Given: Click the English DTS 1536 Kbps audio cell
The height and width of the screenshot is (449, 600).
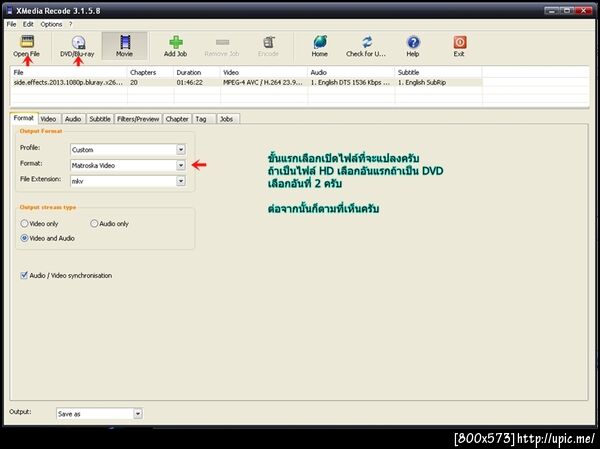Looking at the screenshot, I should click(351, 82).
